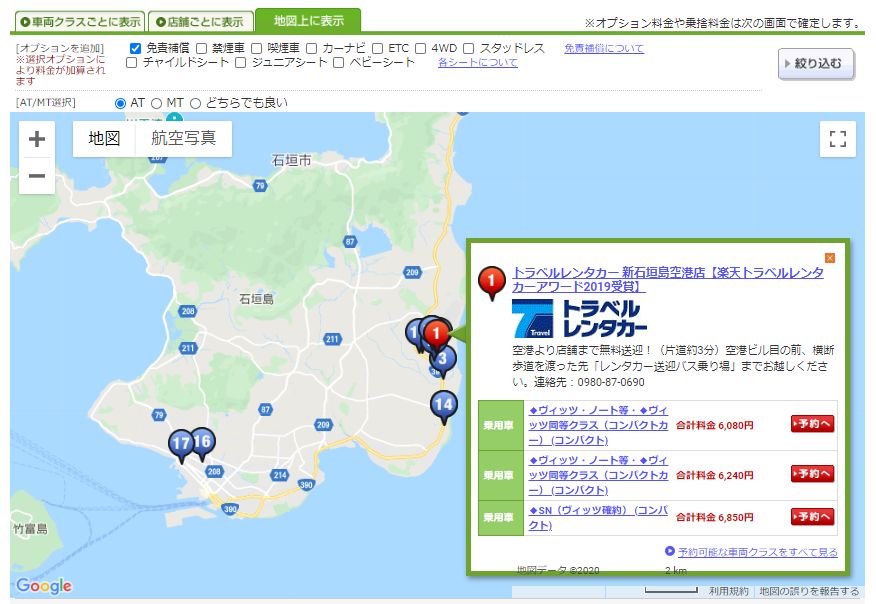Viewport: 876px width, 604px height.
Task: Open the 地図上に表示 tab
Action: (x=308, y=21)
